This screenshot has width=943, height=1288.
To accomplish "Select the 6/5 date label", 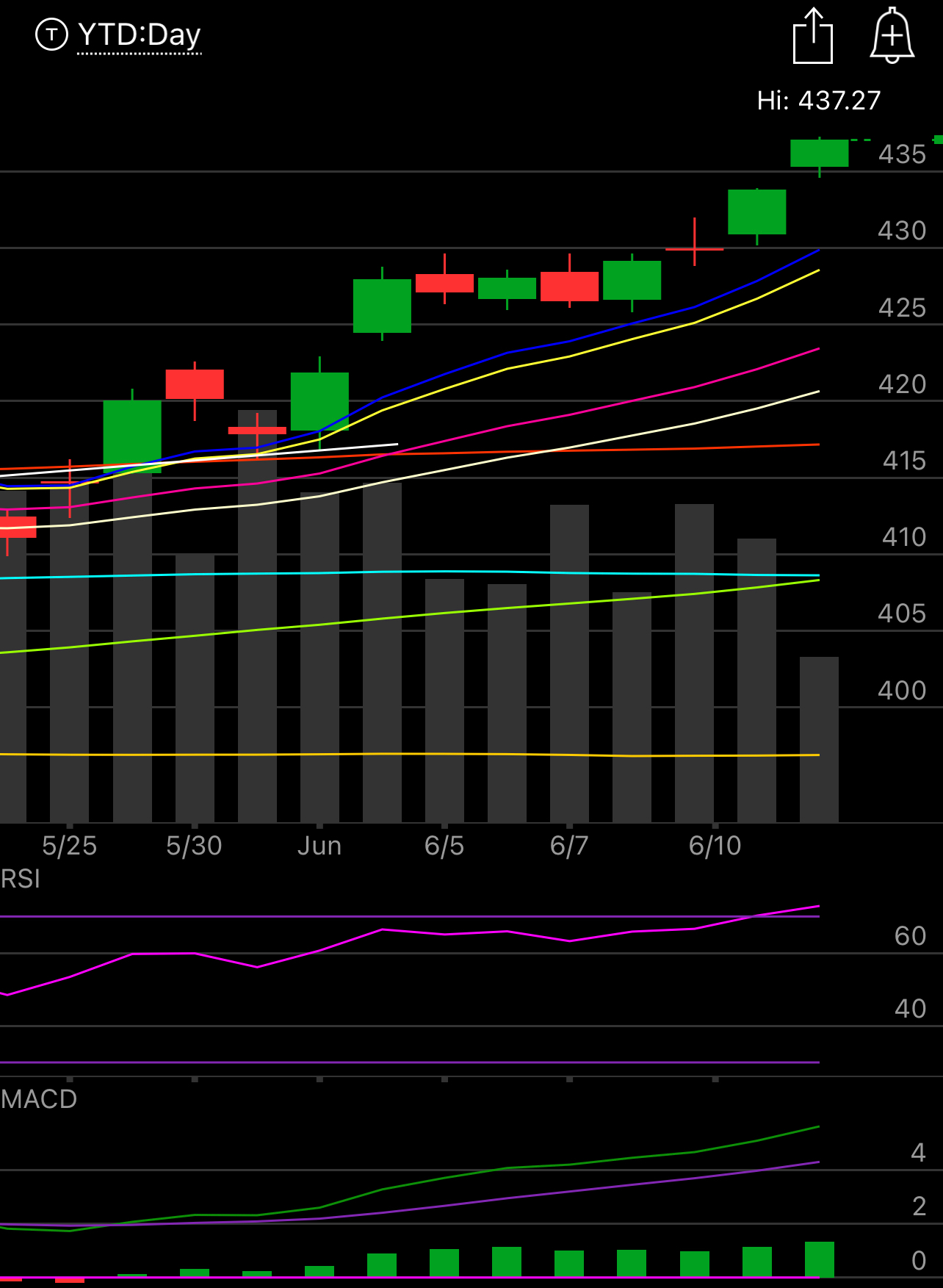I will [444, 846].
